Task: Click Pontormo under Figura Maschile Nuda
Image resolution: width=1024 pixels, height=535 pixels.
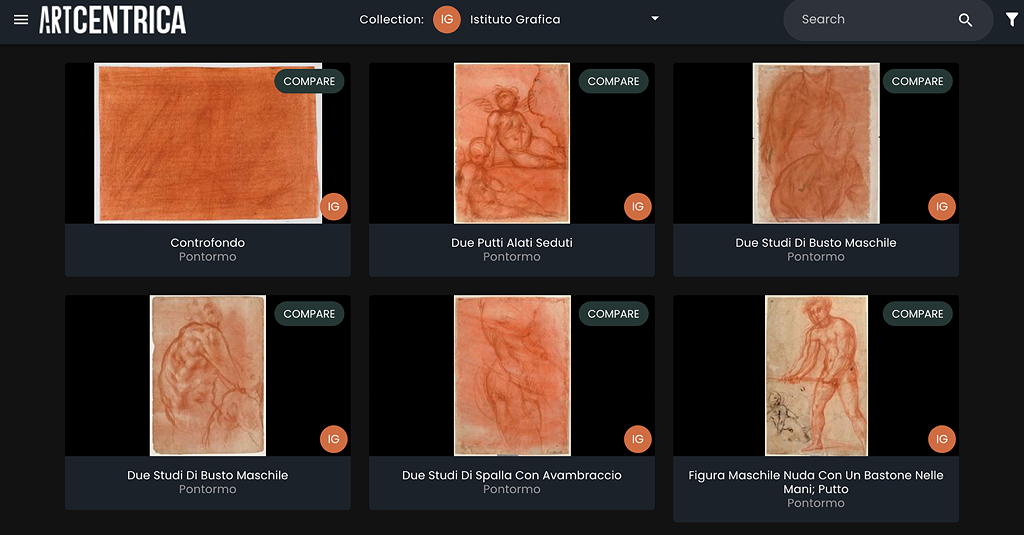Action: coord(816,503)
